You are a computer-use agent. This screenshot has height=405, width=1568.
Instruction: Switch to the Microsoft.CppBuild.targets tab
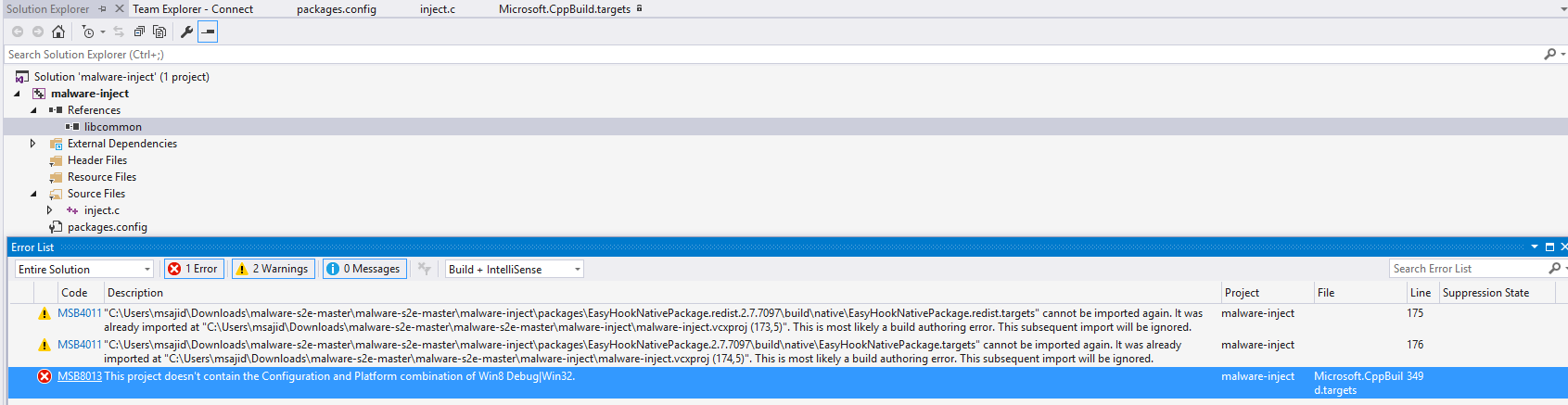(x=565, y=8)
